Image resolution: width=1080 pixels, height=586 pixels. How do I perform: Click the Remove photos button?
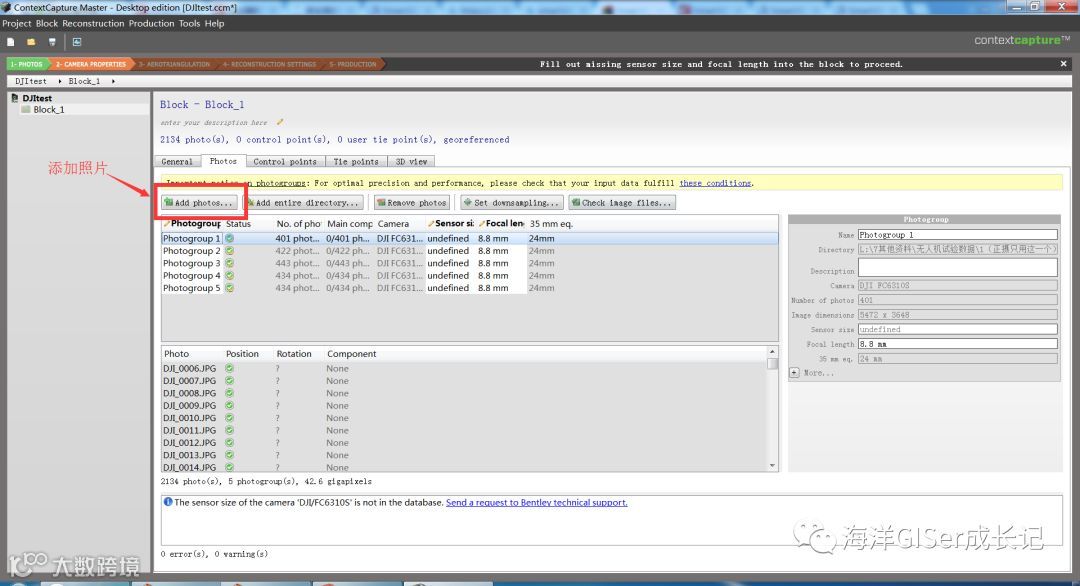(x=412, y=202)
